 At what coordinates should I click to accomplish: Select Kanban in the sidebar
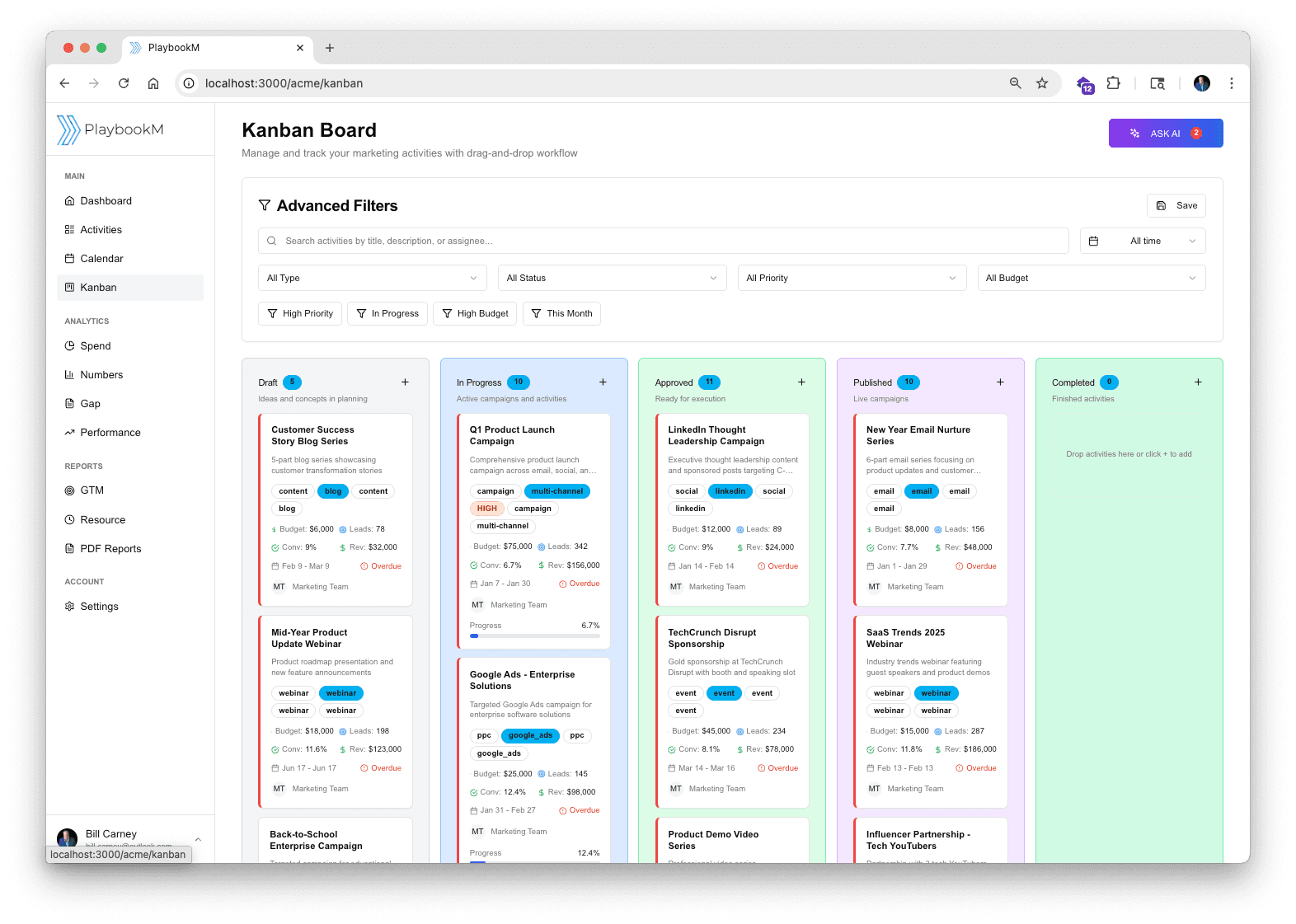click(x=130, y=288)
